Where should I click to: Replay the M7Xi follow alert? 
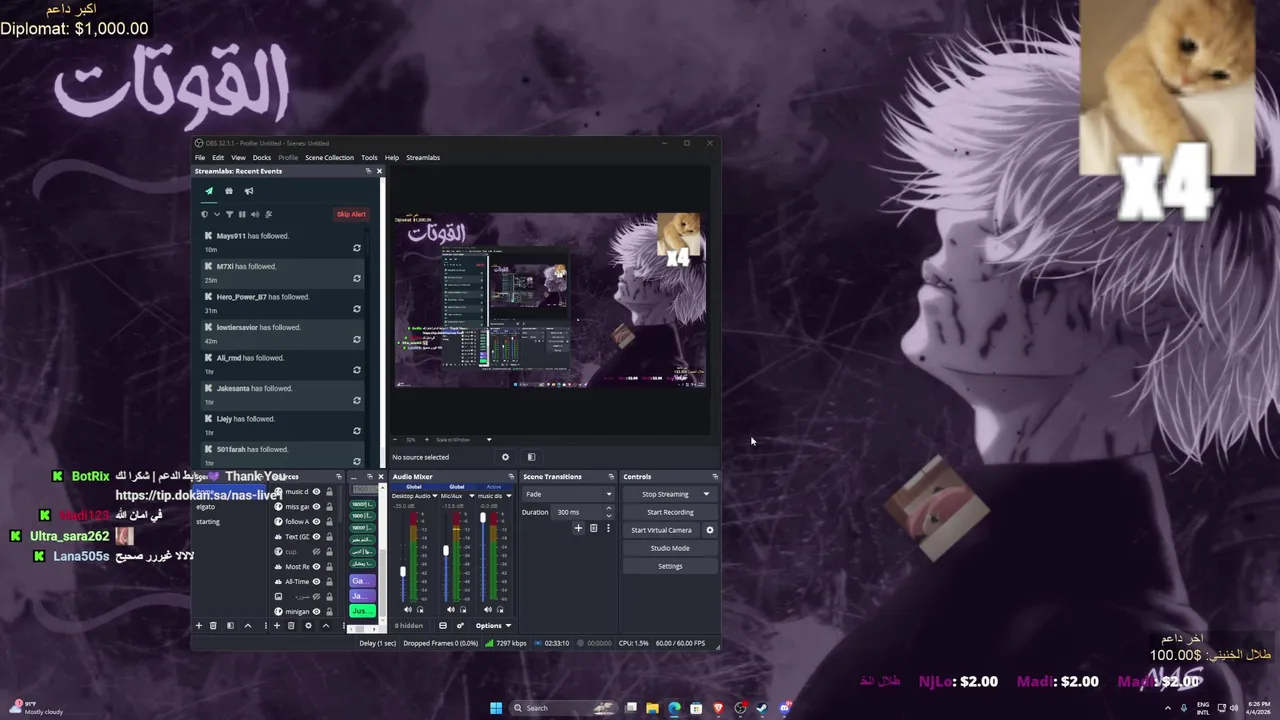coord(357,279)
